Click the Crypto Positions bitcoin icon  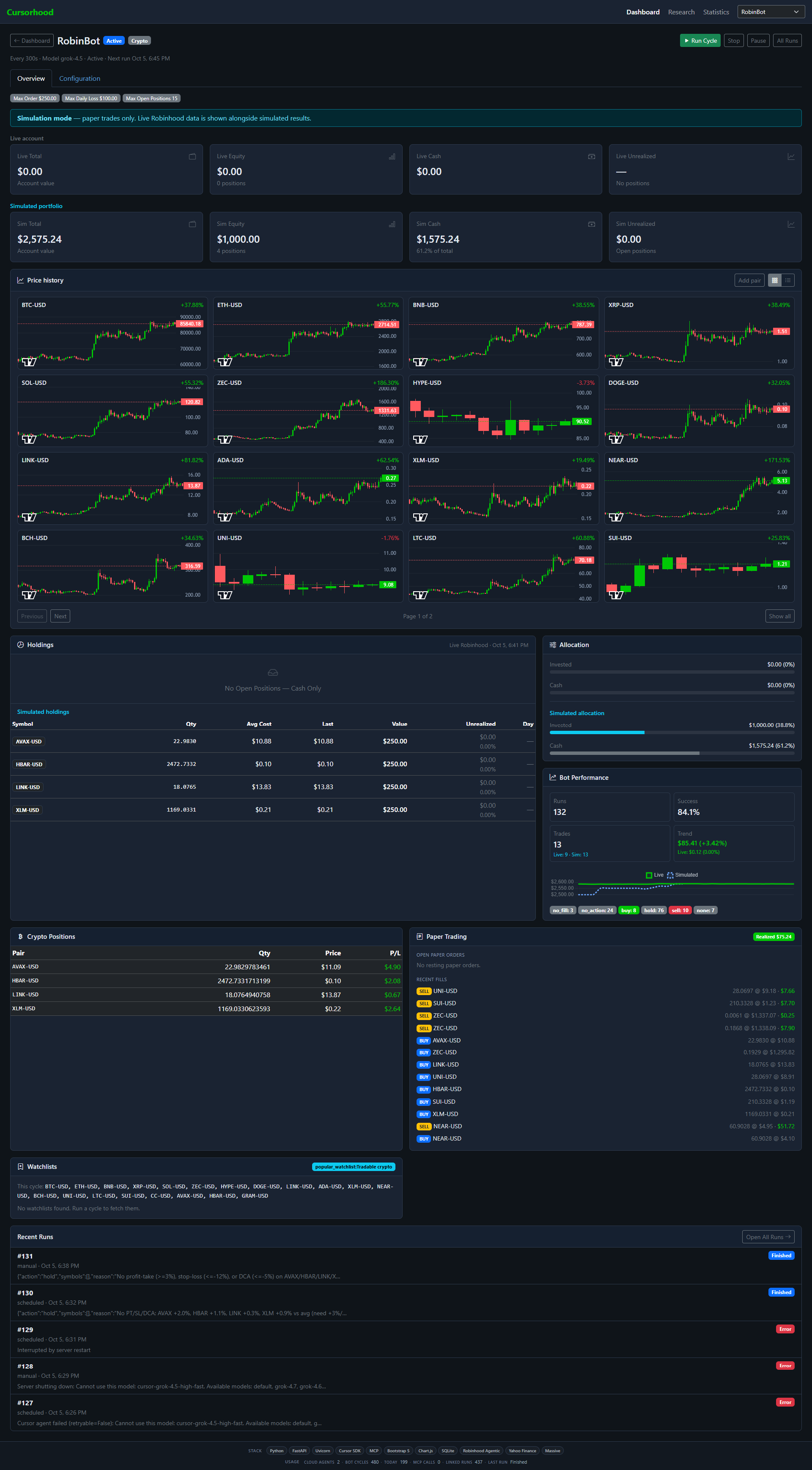point(21,936)
